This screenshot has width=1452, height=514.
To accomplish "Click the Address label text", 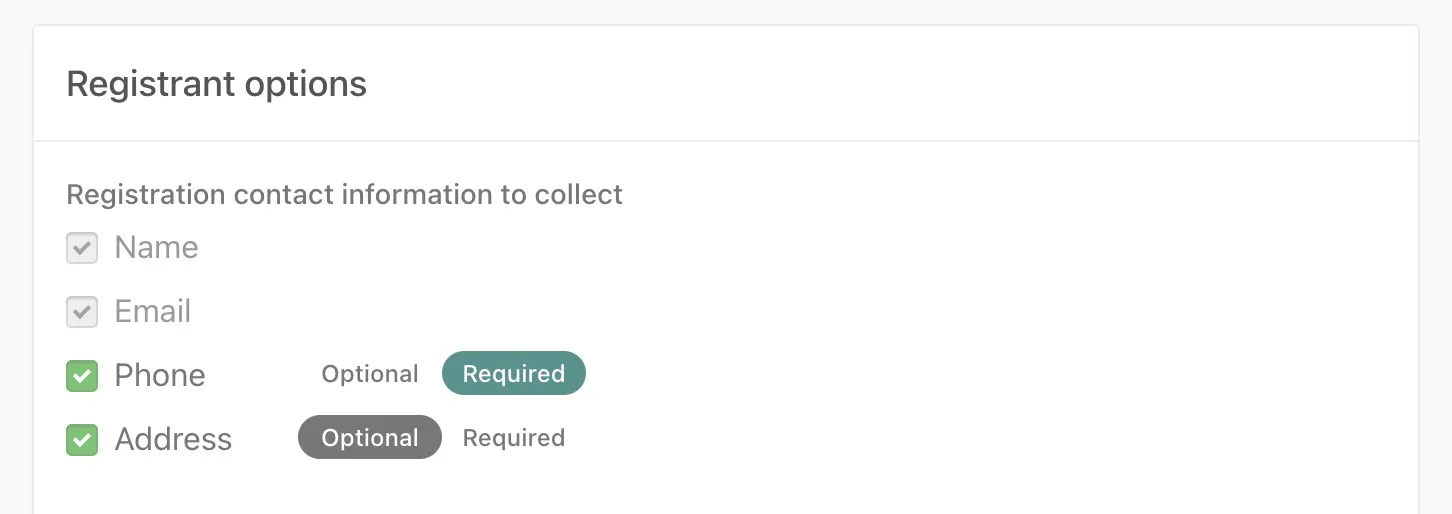I will coord(173,440).
